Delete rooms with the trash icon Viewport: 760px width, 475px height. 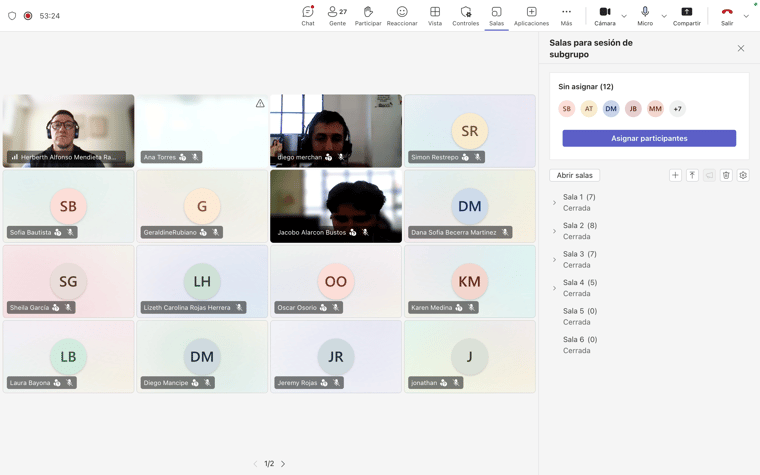pyautogui.click(x=726, y=175)
